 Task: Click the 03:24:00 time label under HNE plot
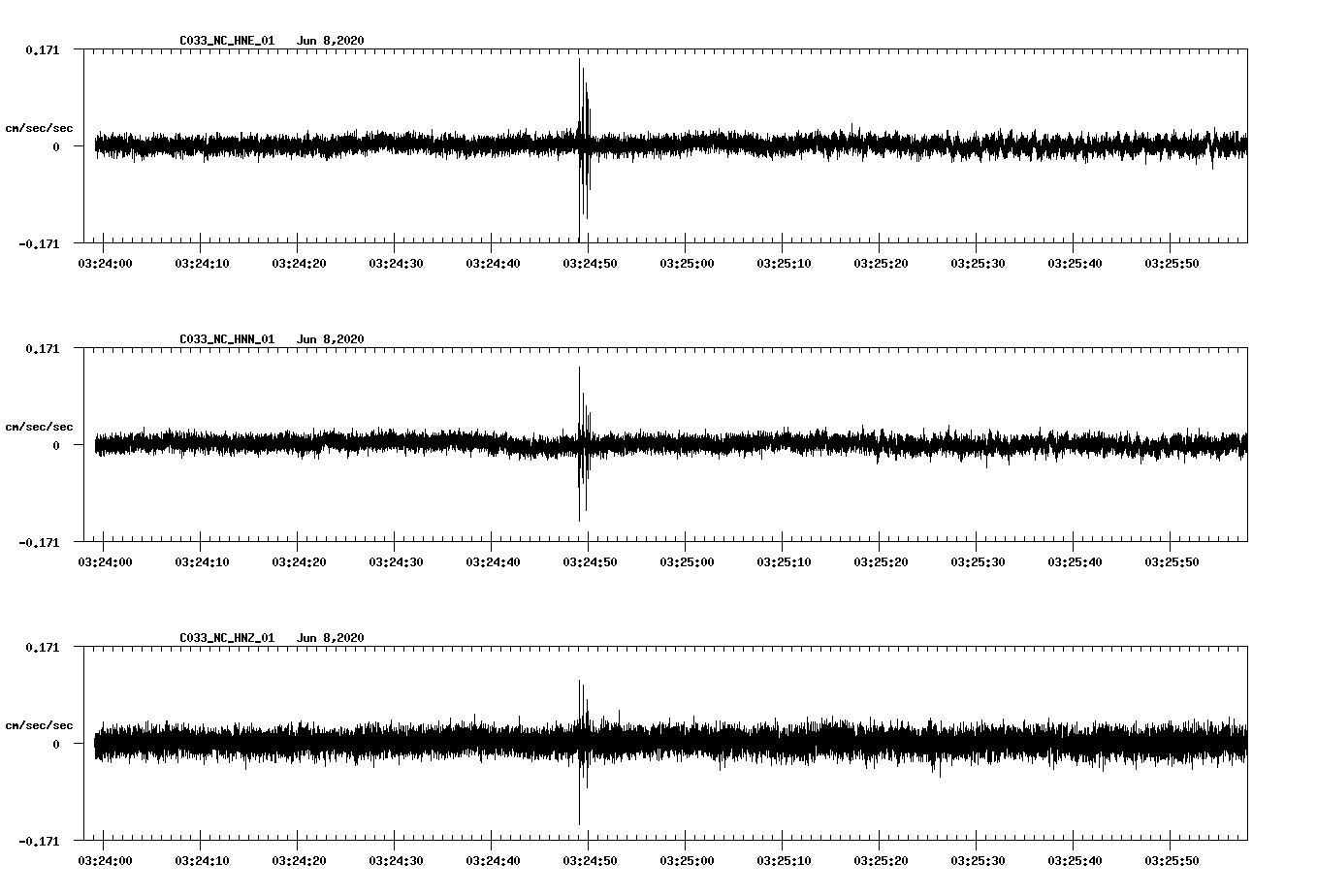click(105, 264)
